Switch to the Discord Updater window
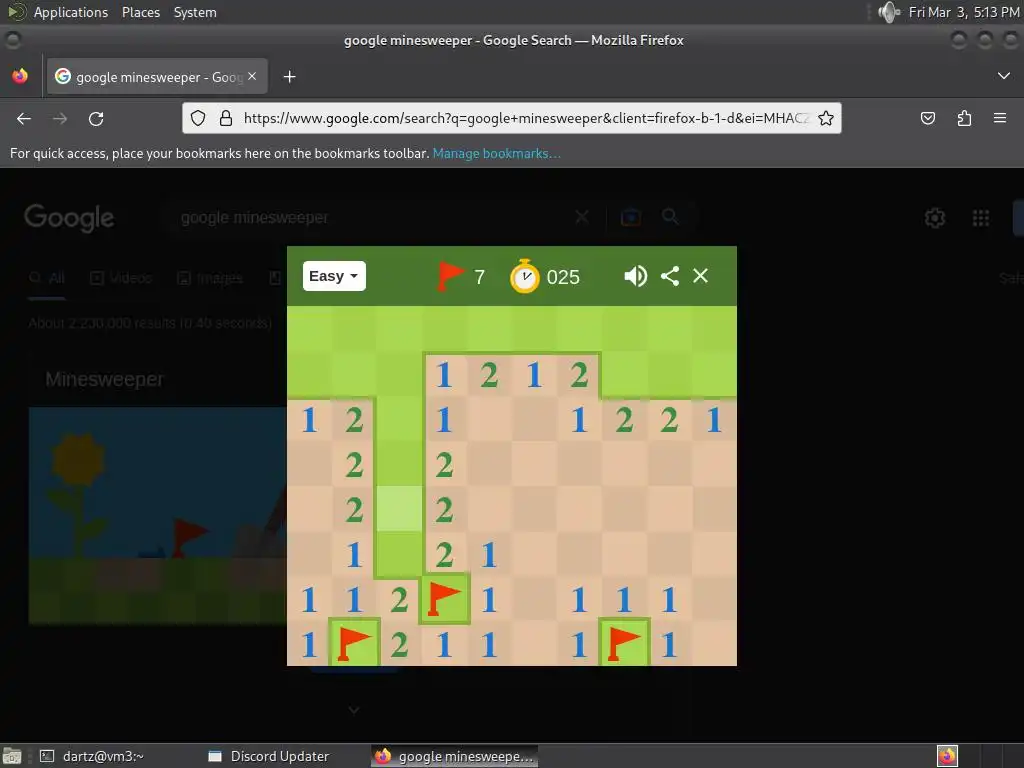The width and height of the screenshot is (1024, 768). (268, 756)
